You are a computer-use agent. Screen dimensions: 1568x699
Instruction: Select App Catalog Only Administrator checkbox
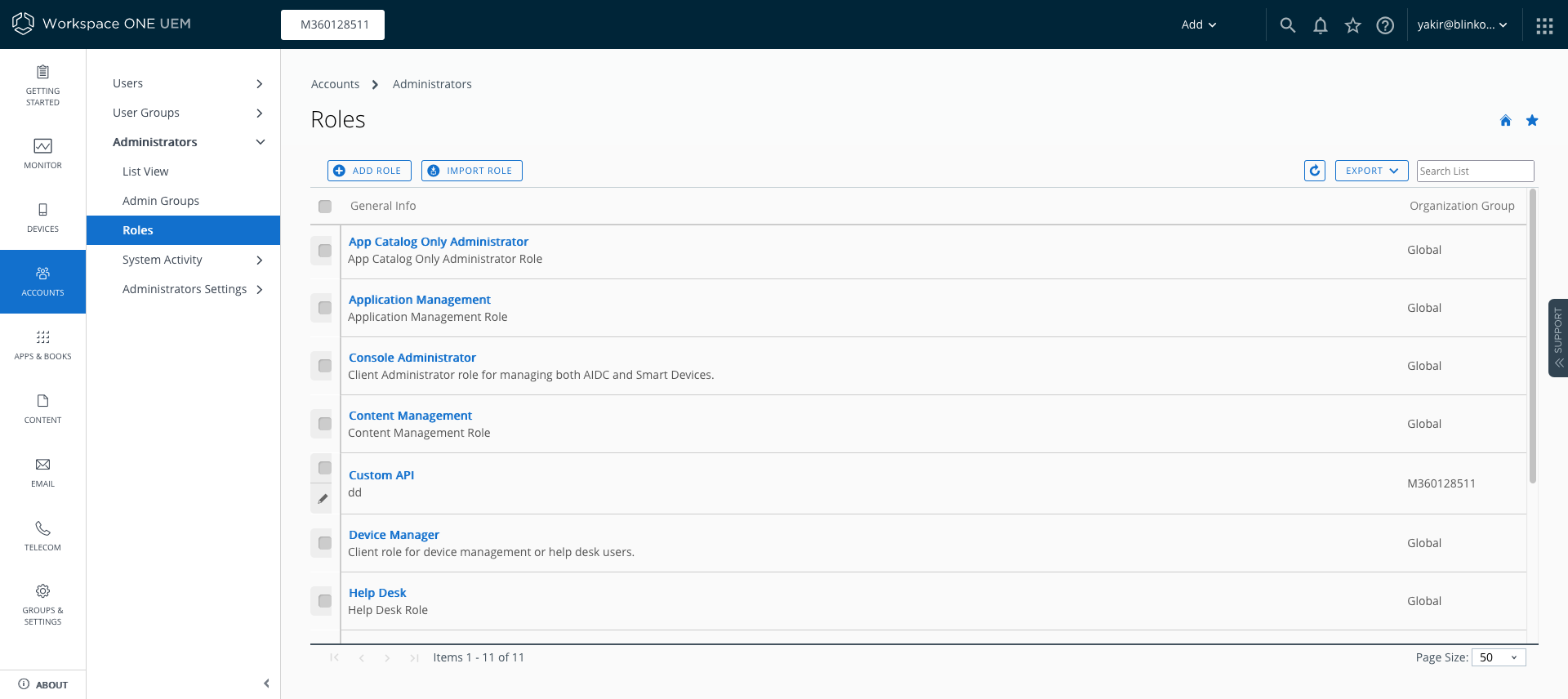tap(325, 251)
